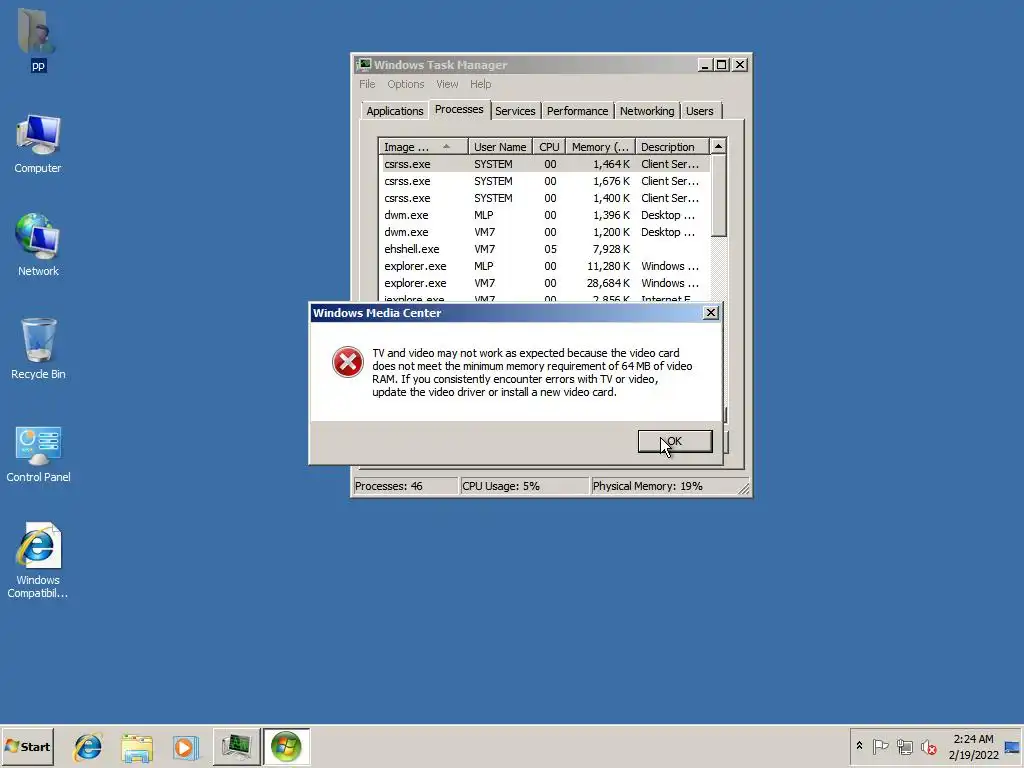Open the clock showing 2:24 AM
The image size is (1024, 768).
tap(973, 746)
